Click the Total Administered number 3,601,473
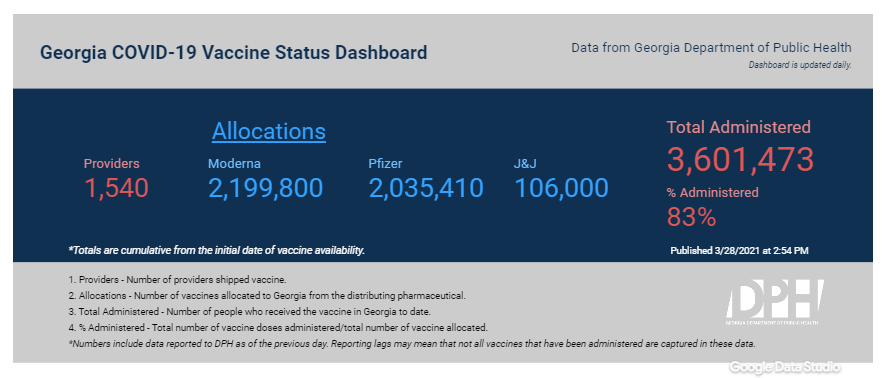 click(x=740, y=159)
